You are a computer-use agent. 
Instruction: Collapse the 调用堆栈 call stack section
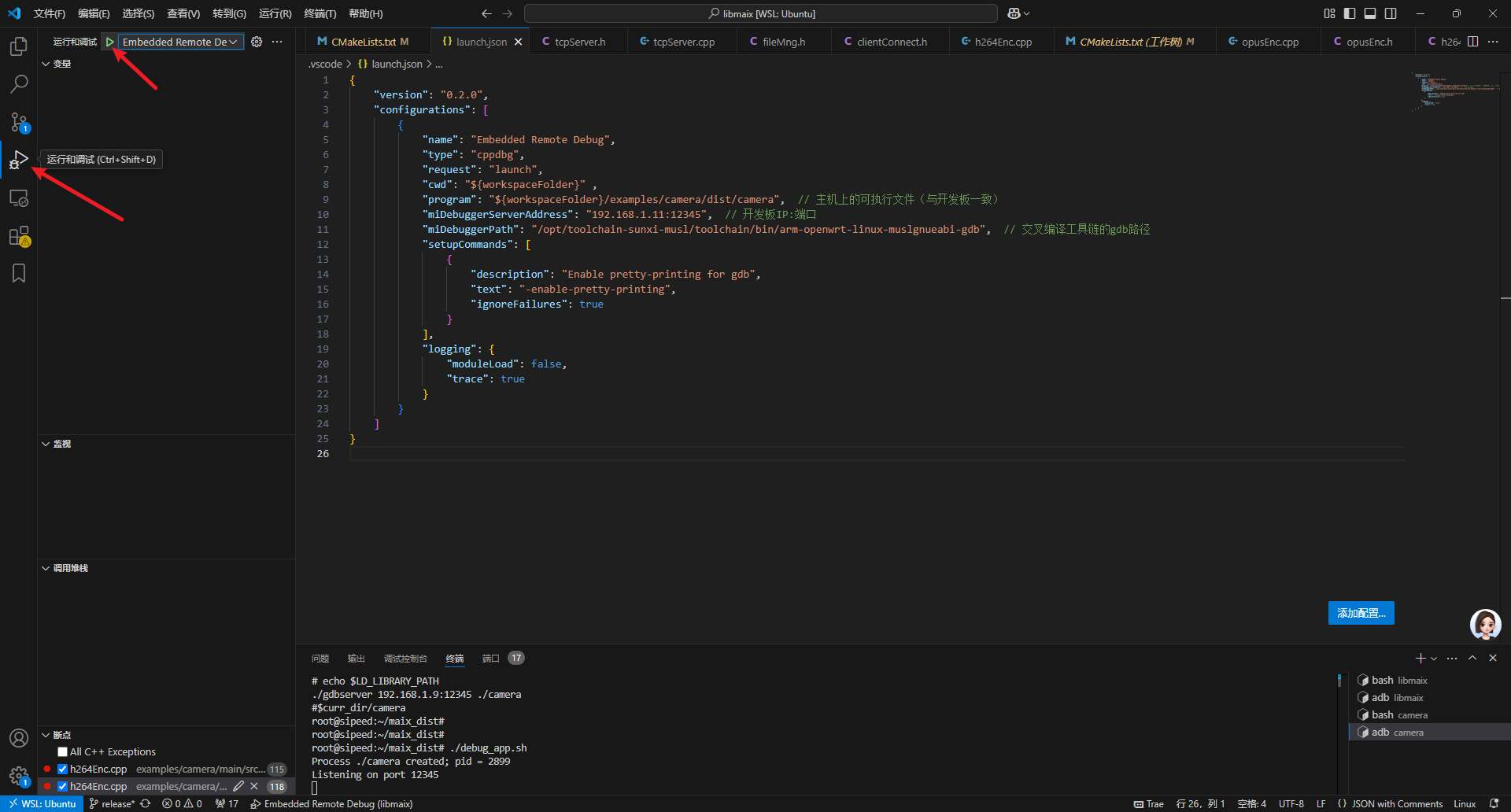69,568
